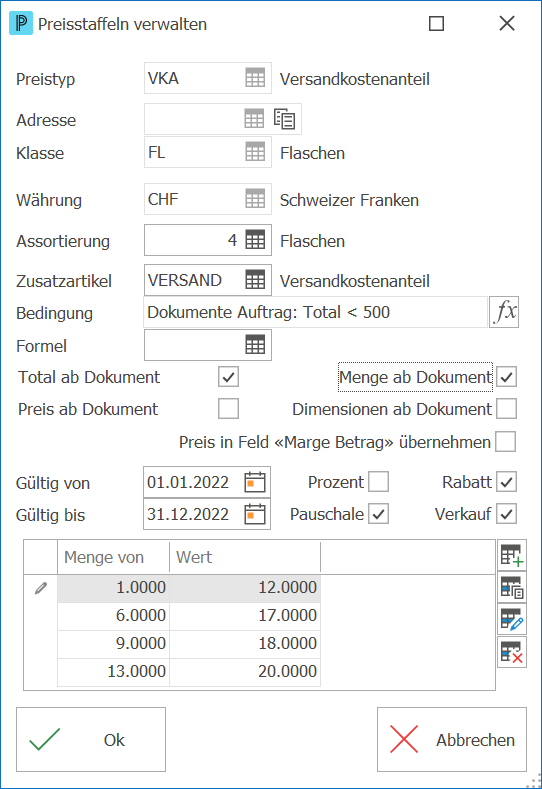Viewport: 542px width, 789px height.
Task: Open Gültig bis calendar picker
Action: pos(255,514)
